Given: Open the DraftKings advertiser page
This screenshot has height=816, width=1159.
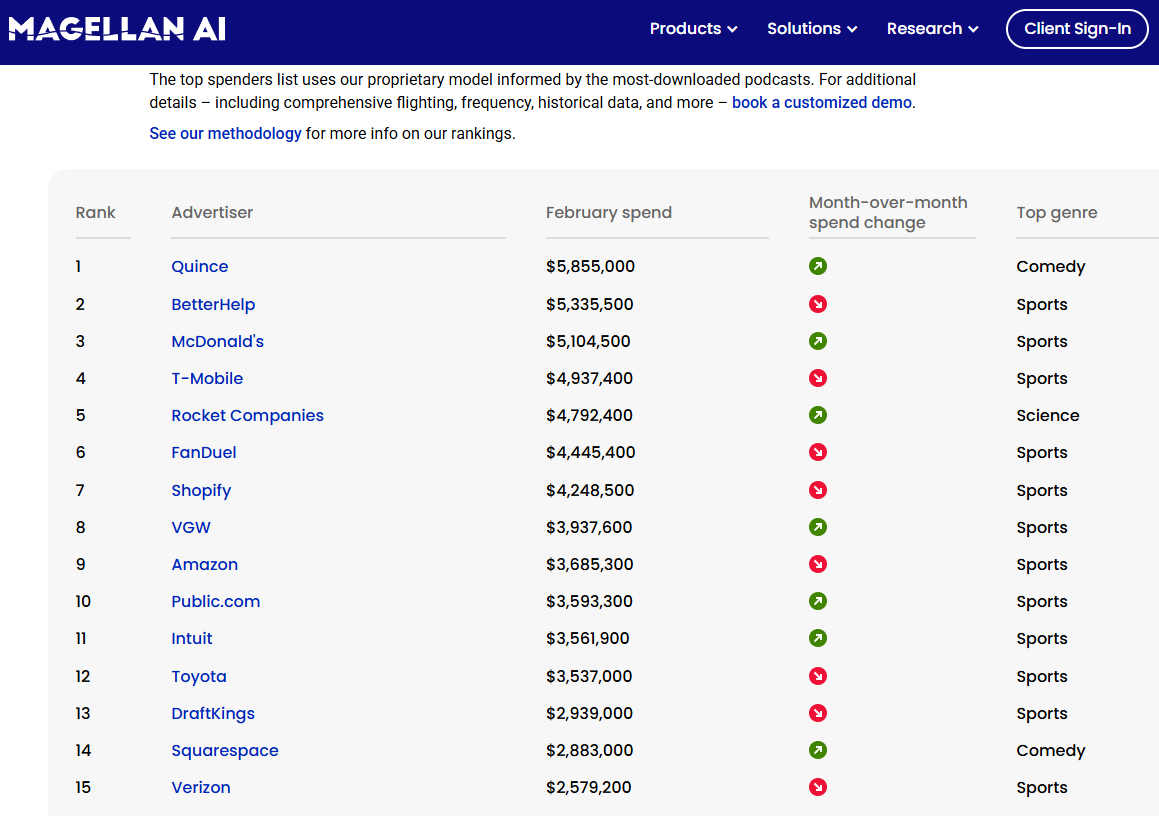Looking at the screenshot, I should (x=213, y=713).
